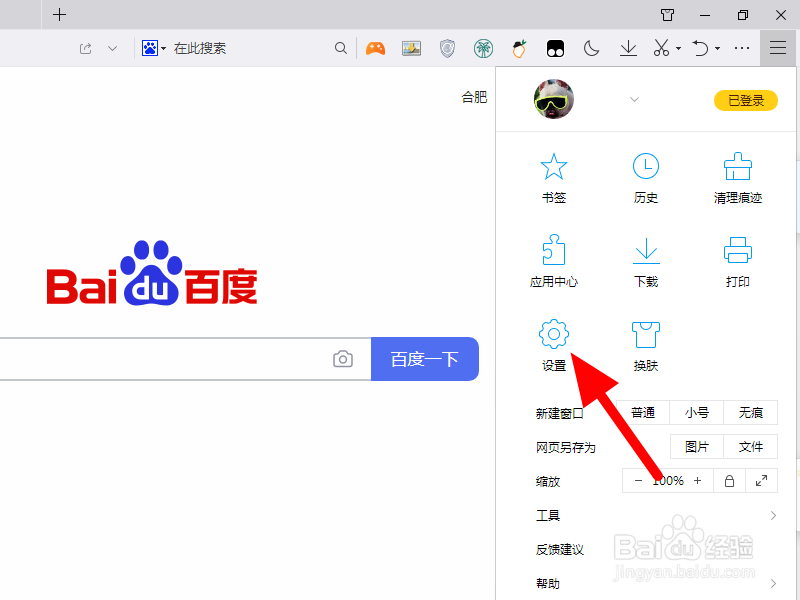
Task: Open the Bookmarks (书签) star icon
Action: (554, 167)
